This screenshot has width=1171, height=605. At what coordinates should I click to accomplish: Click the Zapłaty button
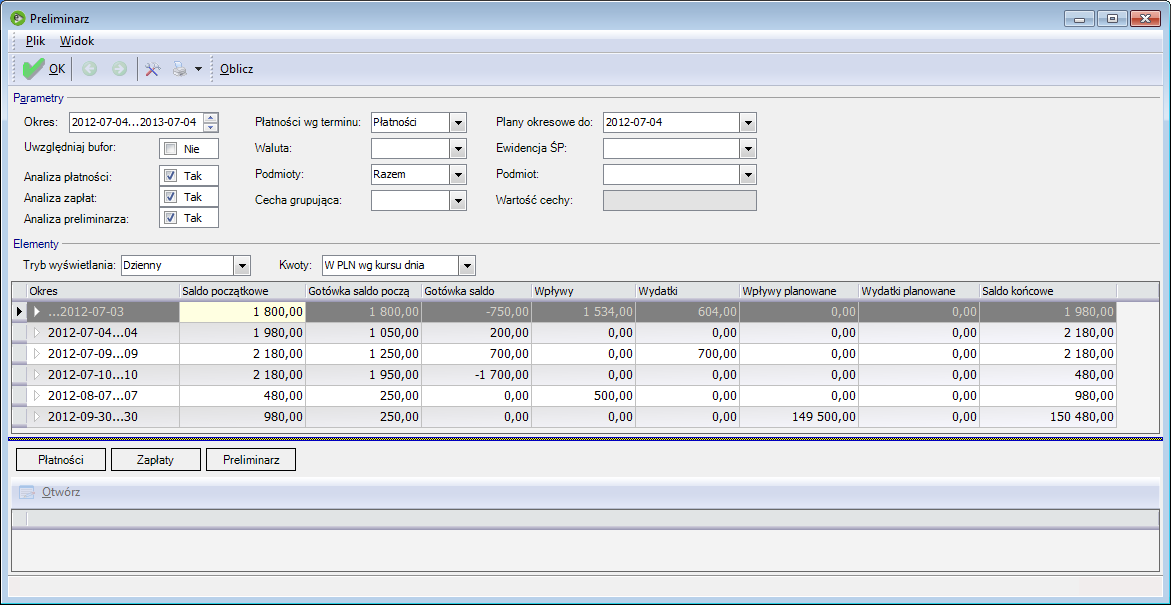point(155,460)
